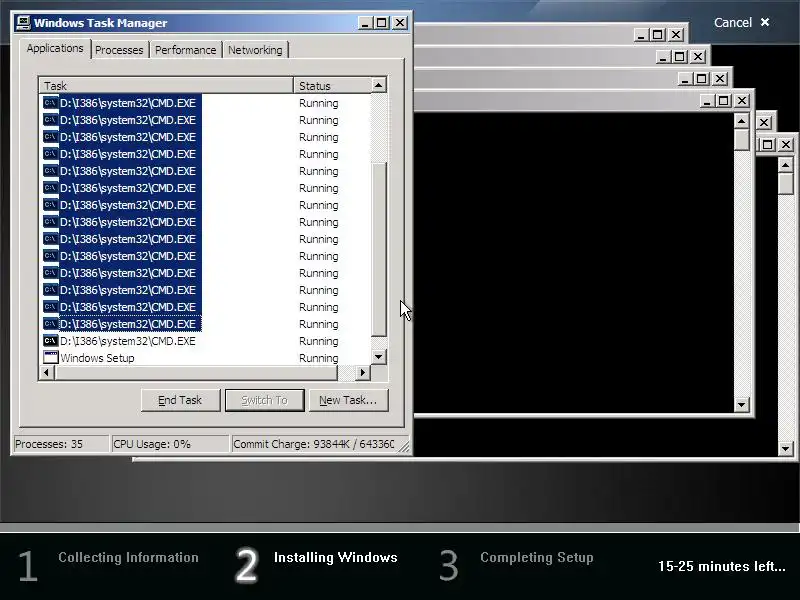Sort the list by the Task column header
Image resolution: width=800 pixels, height=600 pixels.
[x=166, y=85]
